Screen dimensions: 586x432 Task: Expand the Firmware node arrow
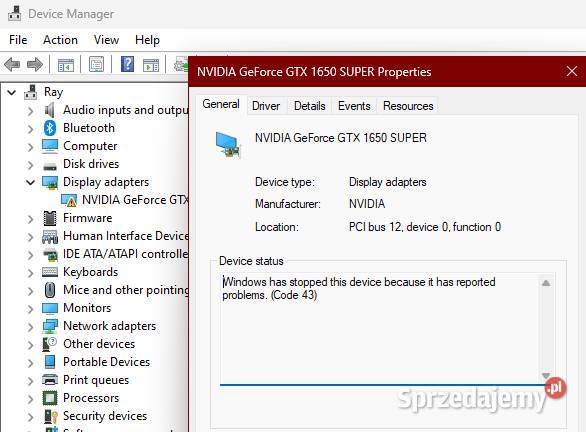[31, 219]
